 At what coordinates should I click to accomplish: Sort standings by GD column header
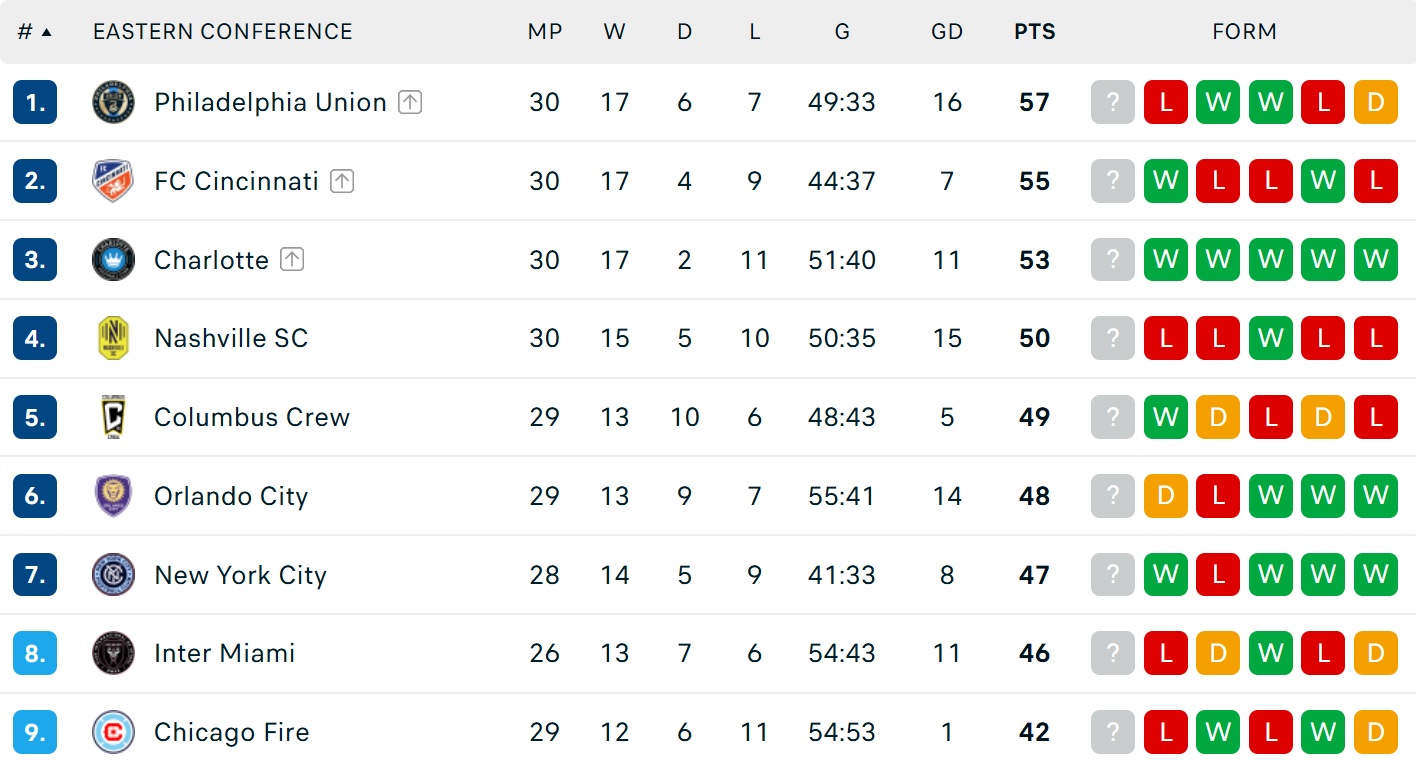(x=947, y=32)
